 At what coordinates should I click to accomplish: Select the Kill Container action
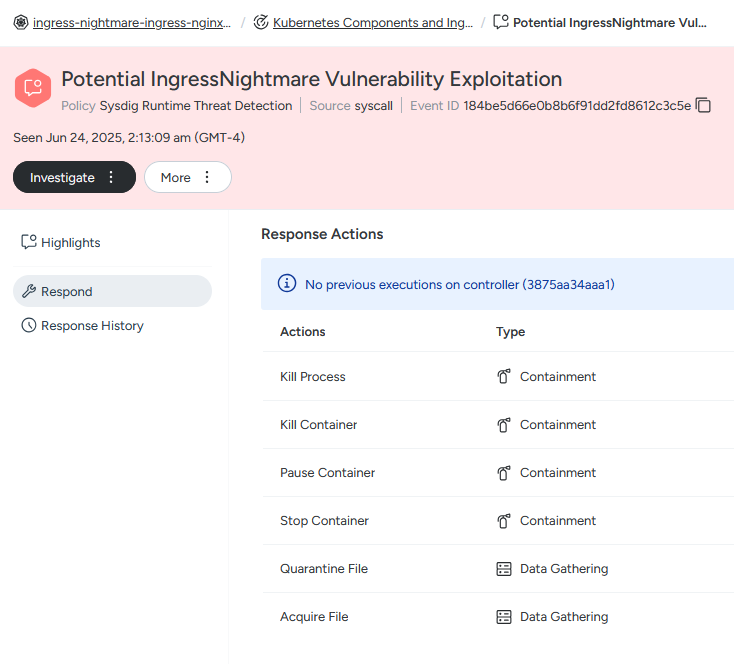tap(318, 425)
